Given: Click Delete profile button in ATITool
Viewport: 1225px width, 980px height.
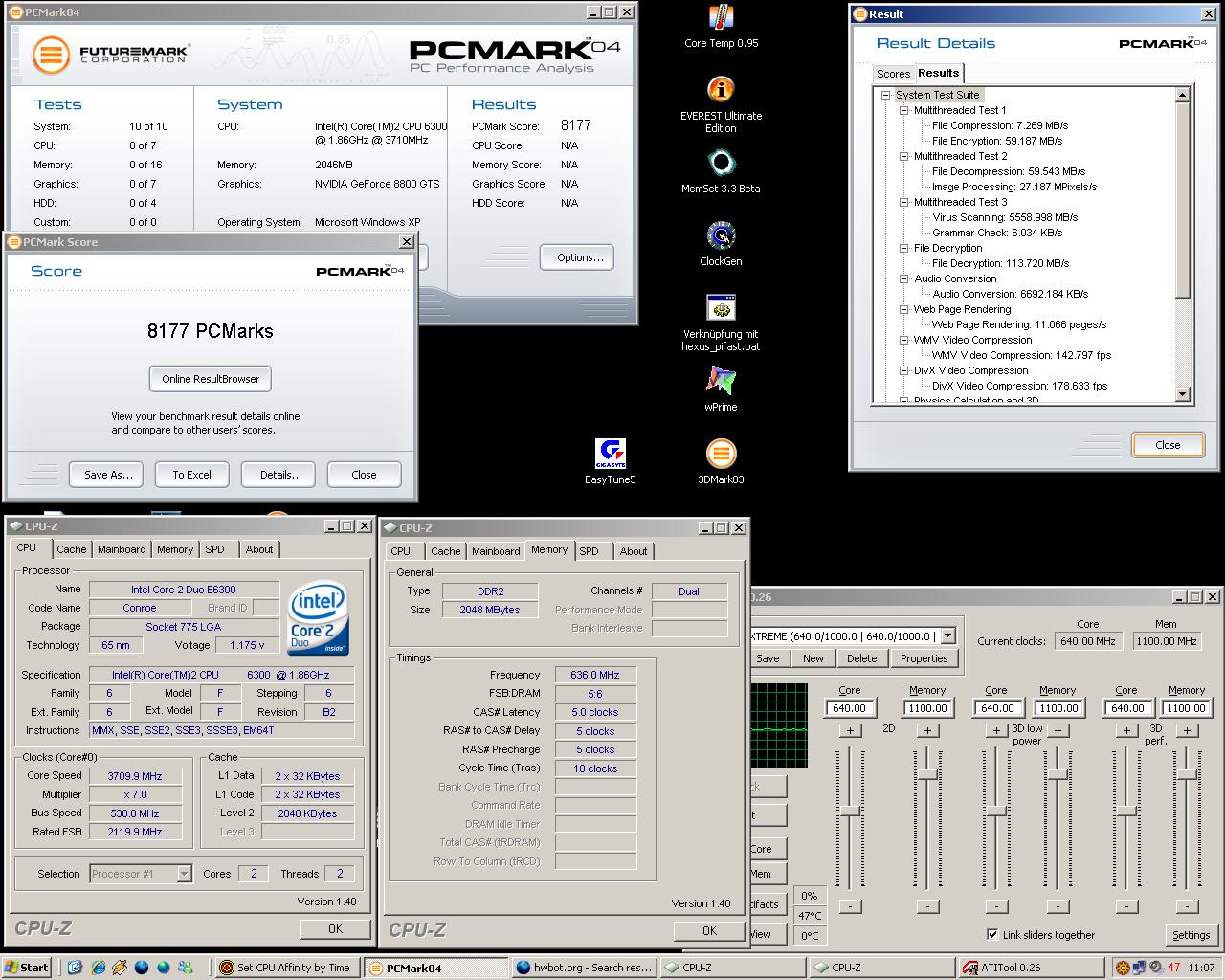Looking at the screenshot, I should [x=861, y=658].
